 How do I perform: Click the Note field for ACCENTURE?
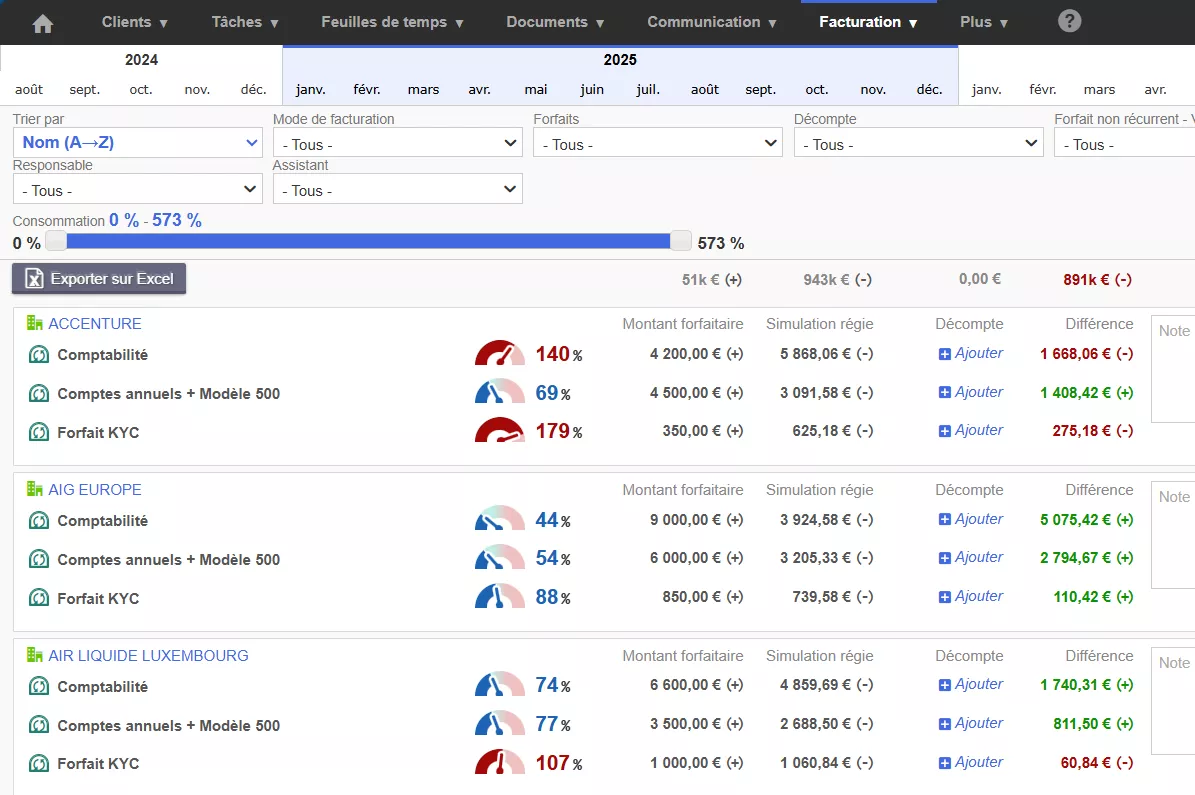pos(1173,368)
